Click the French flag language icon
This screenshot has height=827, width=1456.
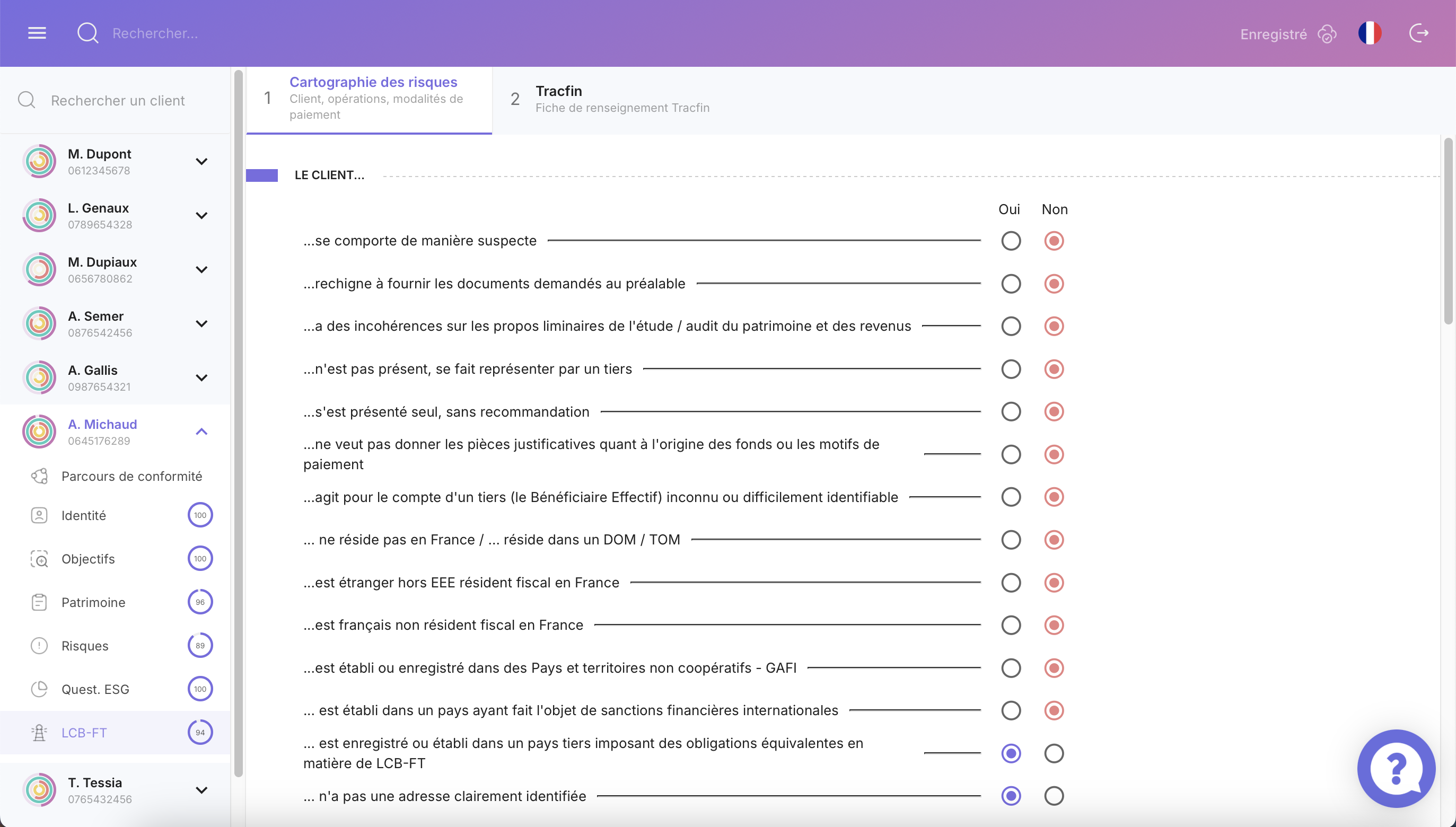coord(1369,33)
